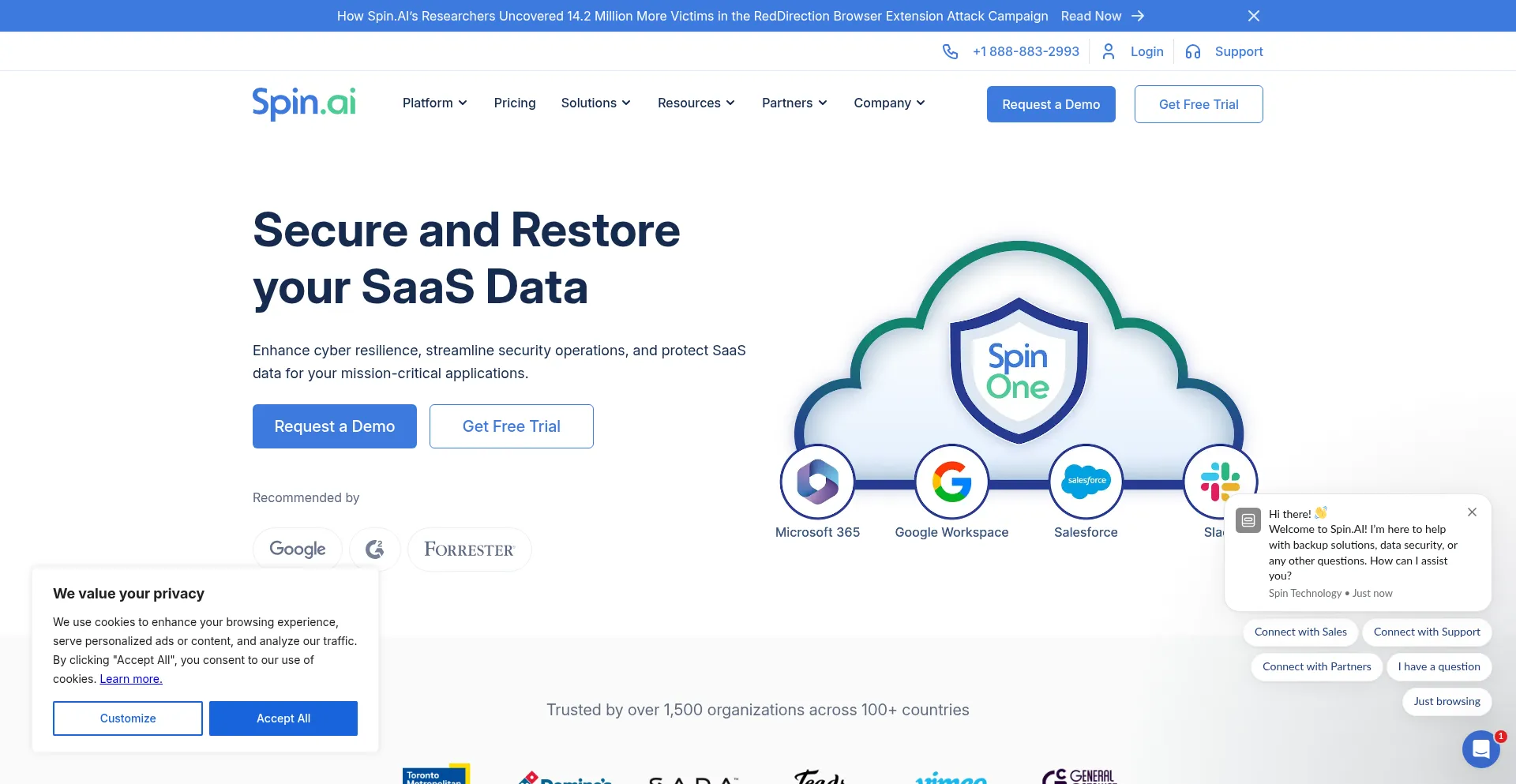Expand the Solutions dropdown menu

[x=595, y=103]
